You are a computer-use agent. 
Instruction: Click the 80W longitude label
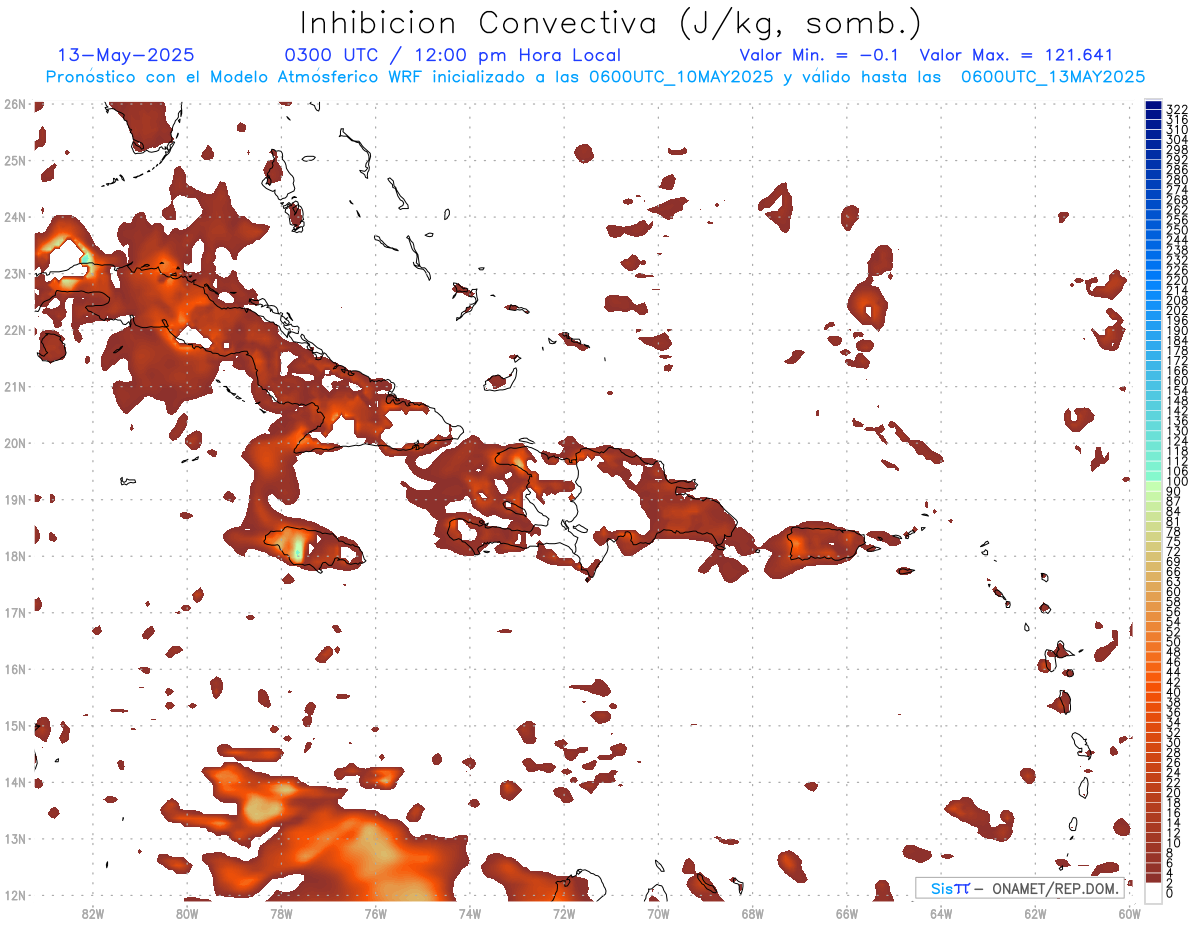[186, 913]
